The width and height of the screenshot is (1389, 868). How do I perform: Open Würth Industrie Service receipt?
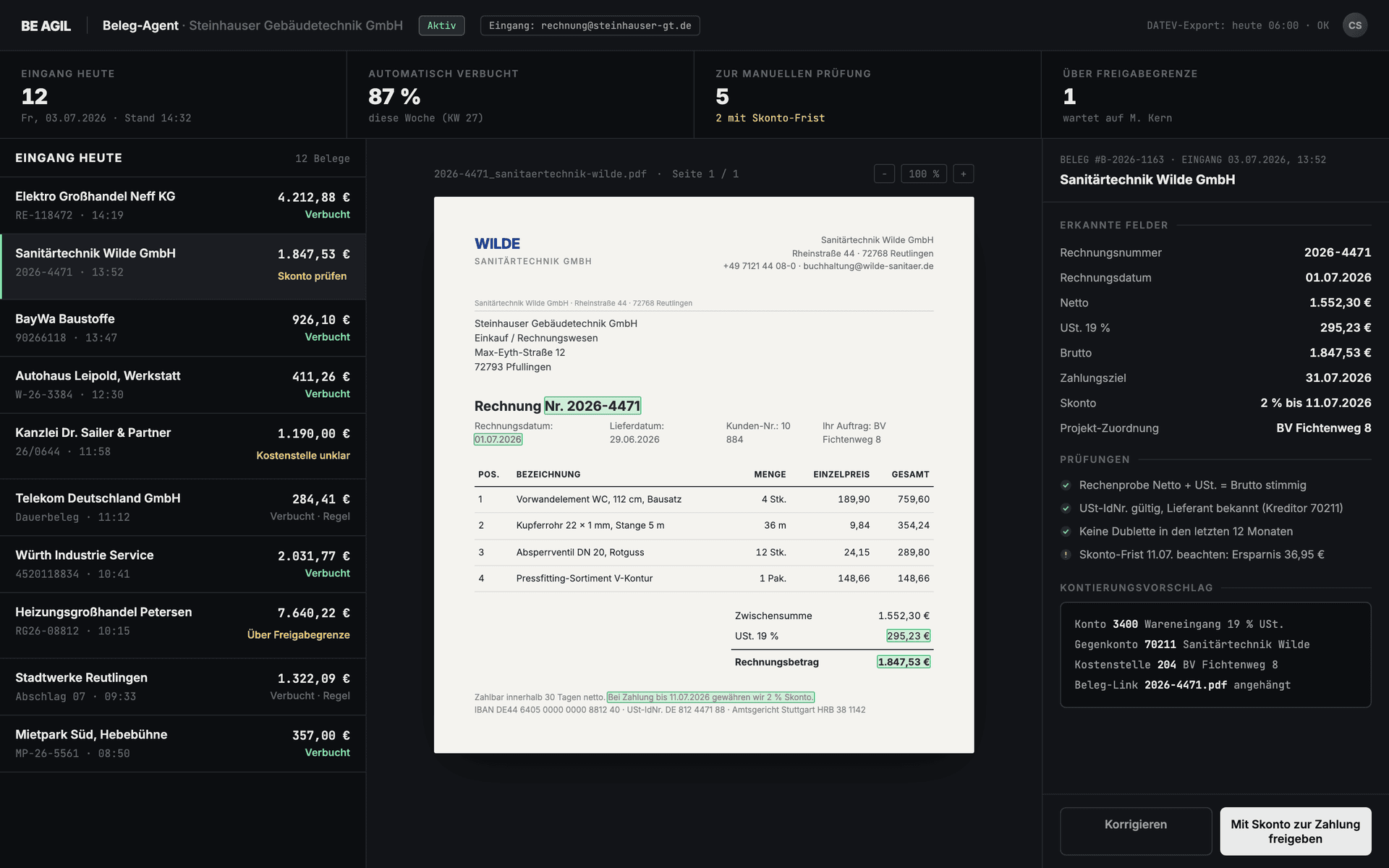pos(182,564)
